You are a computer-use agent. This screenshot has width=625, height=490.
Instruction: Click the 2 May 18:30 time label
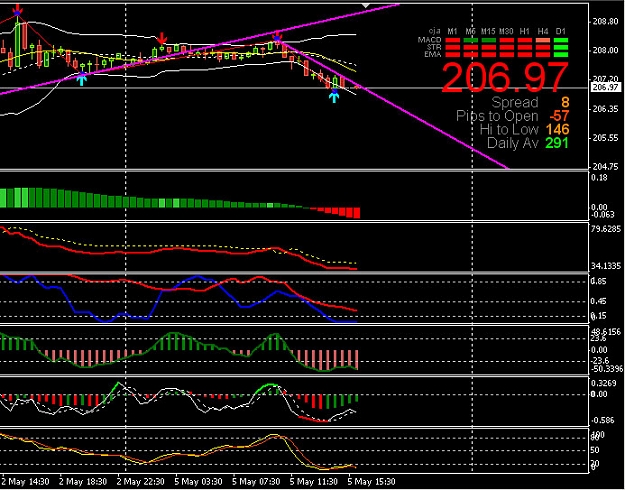83,482
